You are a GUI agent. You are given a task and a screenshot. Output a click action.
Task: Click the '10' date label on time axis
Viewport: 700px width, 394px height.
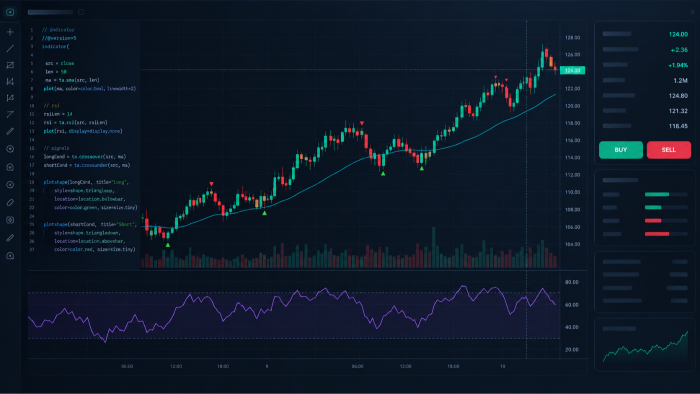coord(503,366)
